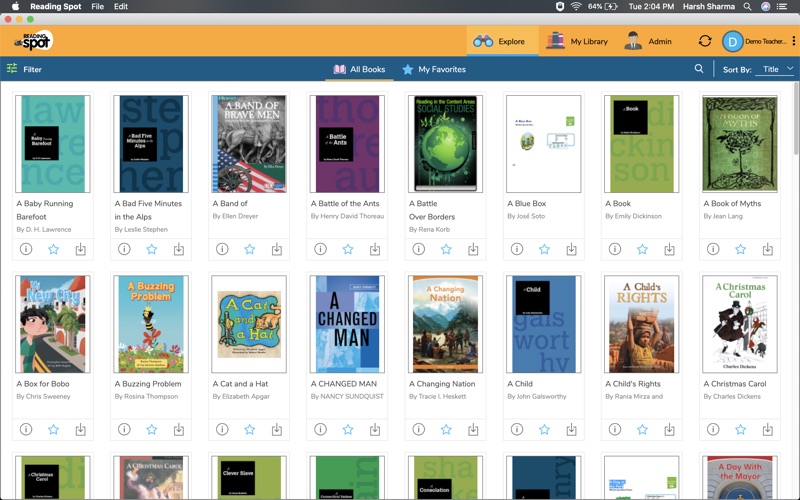Open info for A Battle of the Ants
This screenshot has height=500, width=800.
pos(320,249)
